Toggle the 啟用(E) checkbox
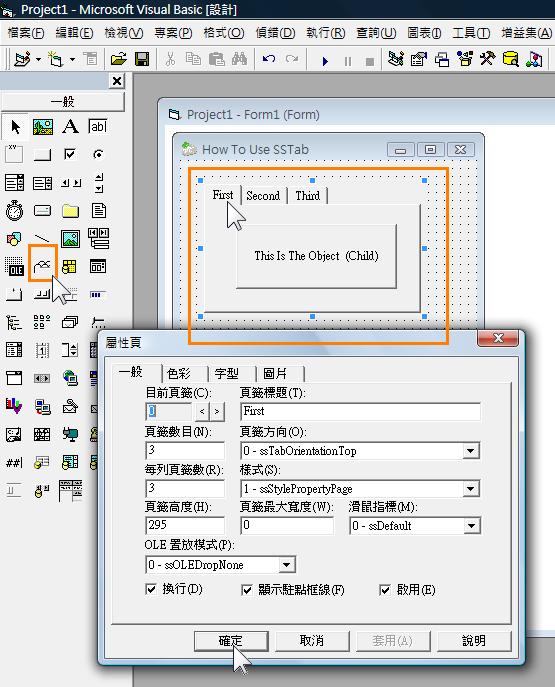 pos(385,590)
